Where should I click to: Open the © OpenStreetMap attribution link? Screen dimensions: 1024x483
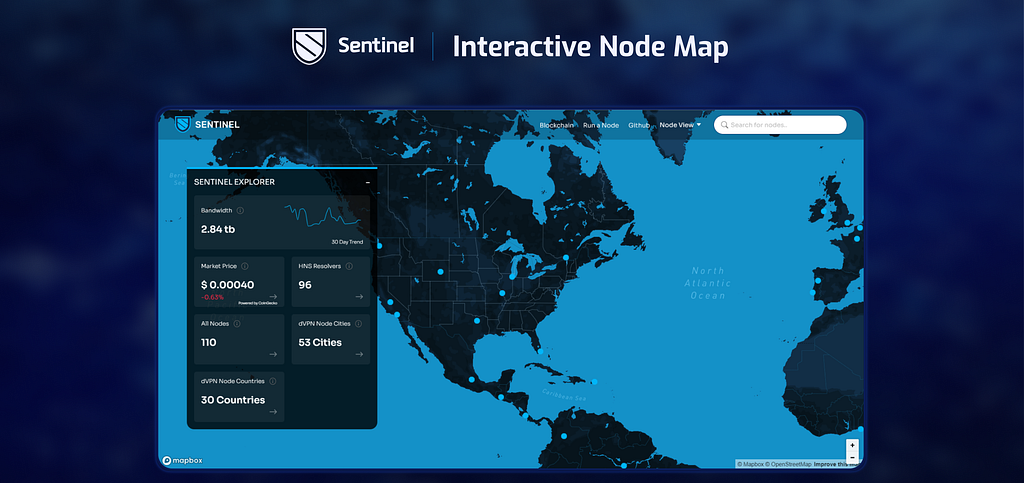click(x=789, y=464)
